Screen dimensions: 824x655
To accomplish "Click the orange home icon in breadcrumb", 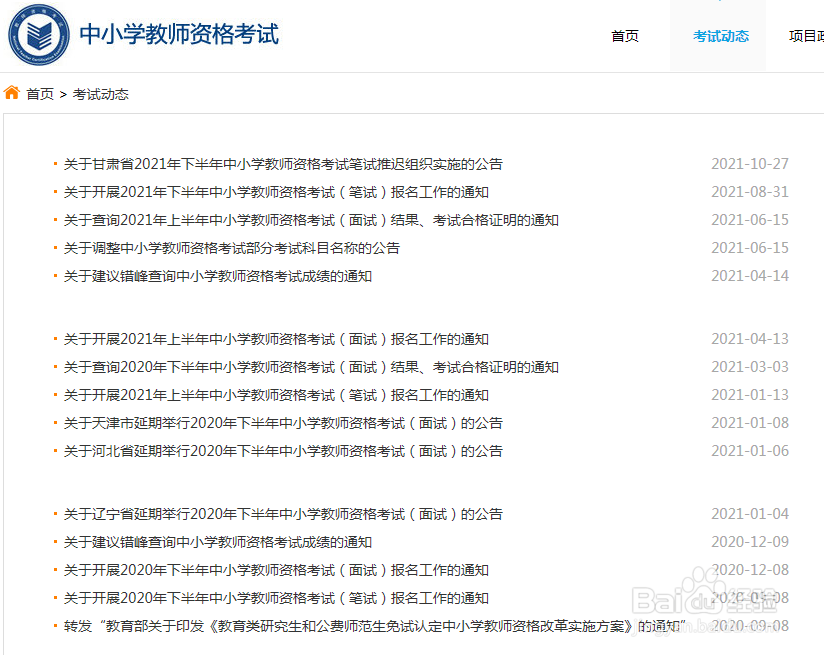I will click(11, 93).
